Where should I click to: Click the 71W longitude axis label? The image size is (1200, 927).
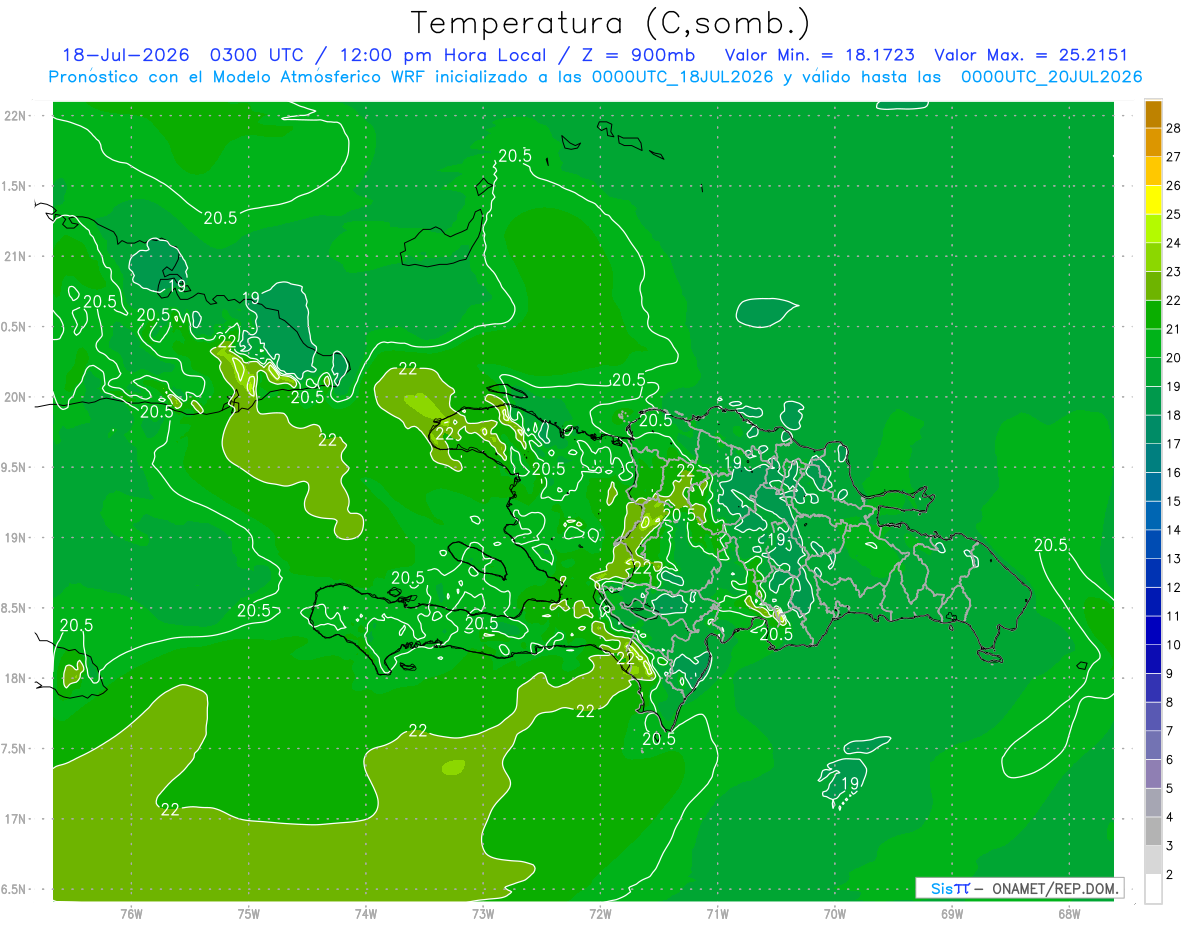coord(717,913)
